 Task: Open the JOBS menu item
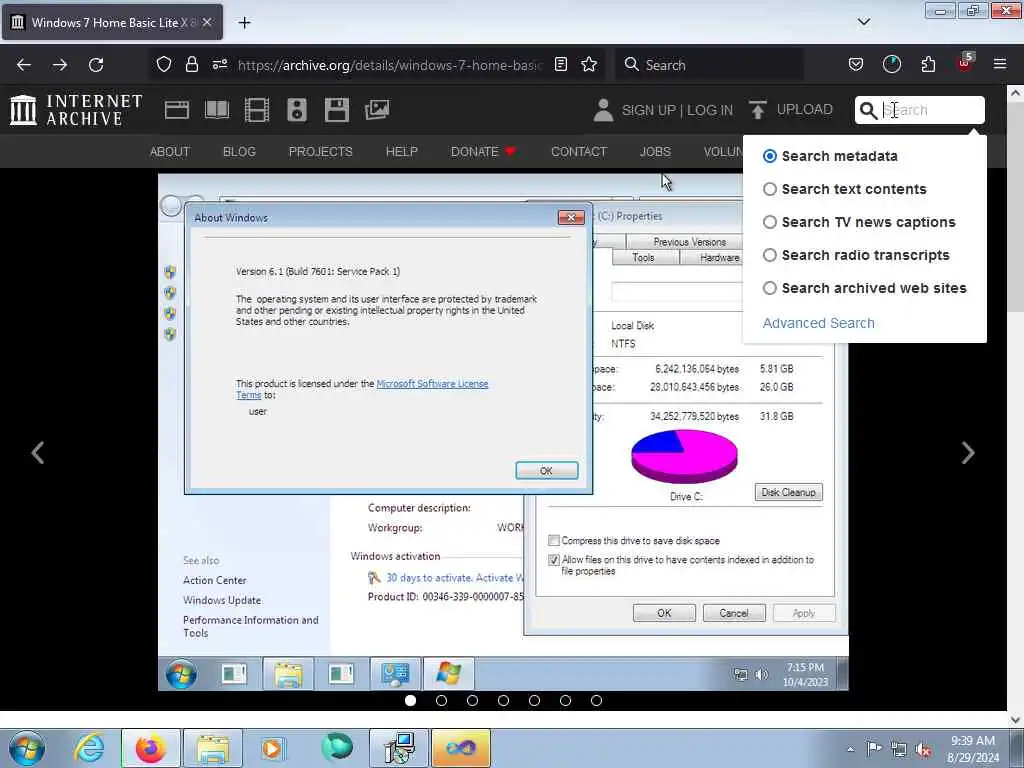tap(655, 152)
